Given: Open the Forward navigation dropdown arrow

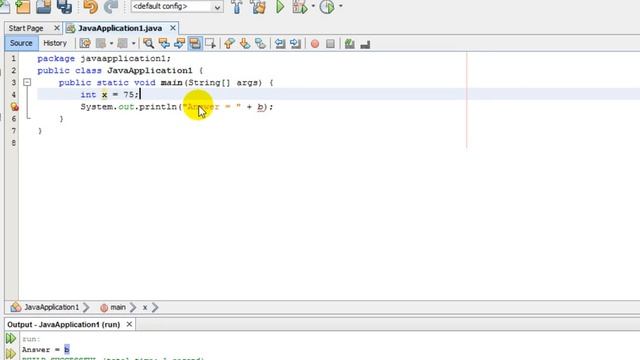Looking at the screenshot, I should tap(133, 43).
